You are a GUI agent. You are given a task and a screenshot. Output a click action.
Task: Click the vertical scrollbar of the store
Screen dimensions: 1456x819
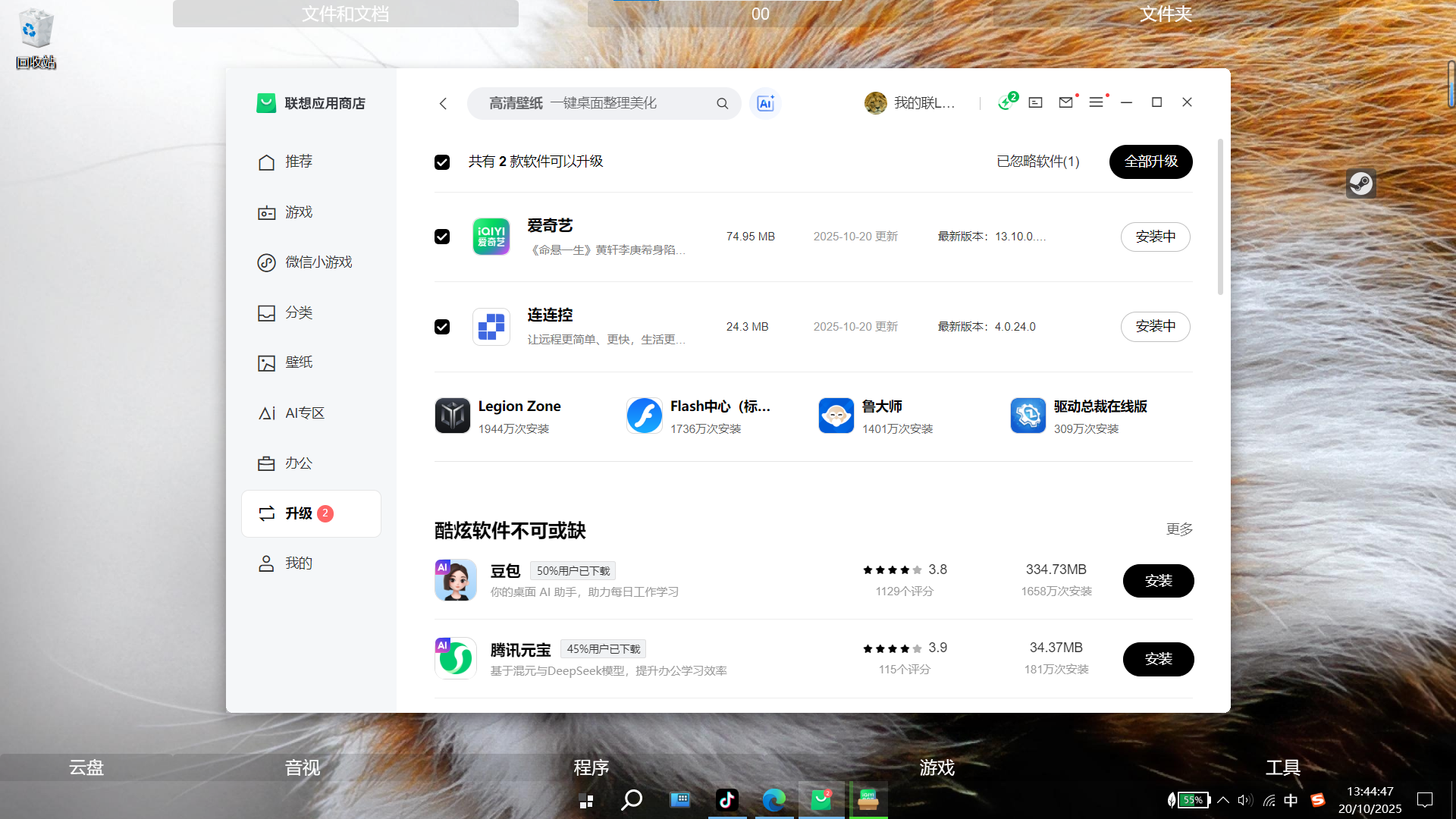point(1220,216)
